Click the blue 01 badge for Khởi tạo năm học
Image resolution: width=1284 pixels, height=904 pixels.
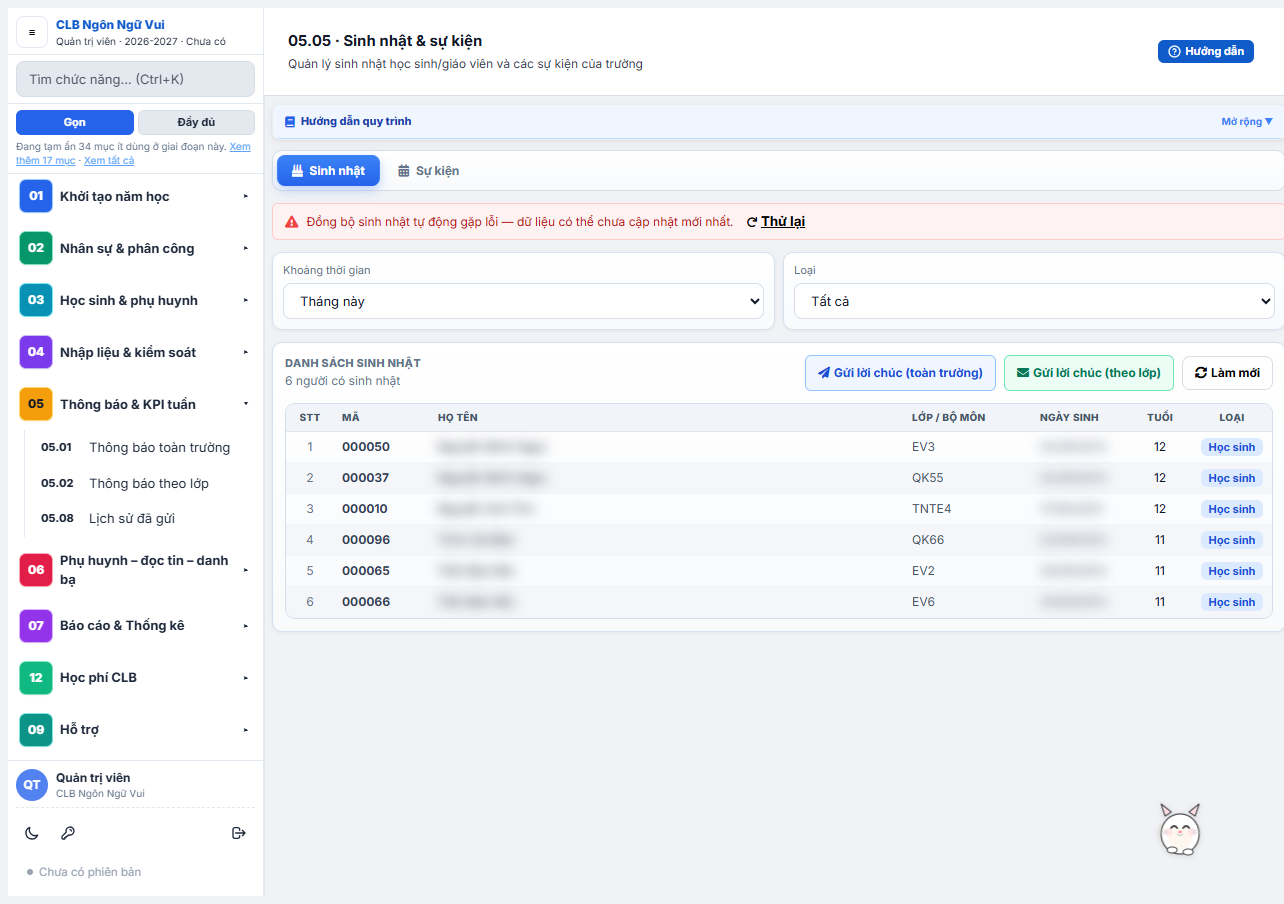click(36, 196)
